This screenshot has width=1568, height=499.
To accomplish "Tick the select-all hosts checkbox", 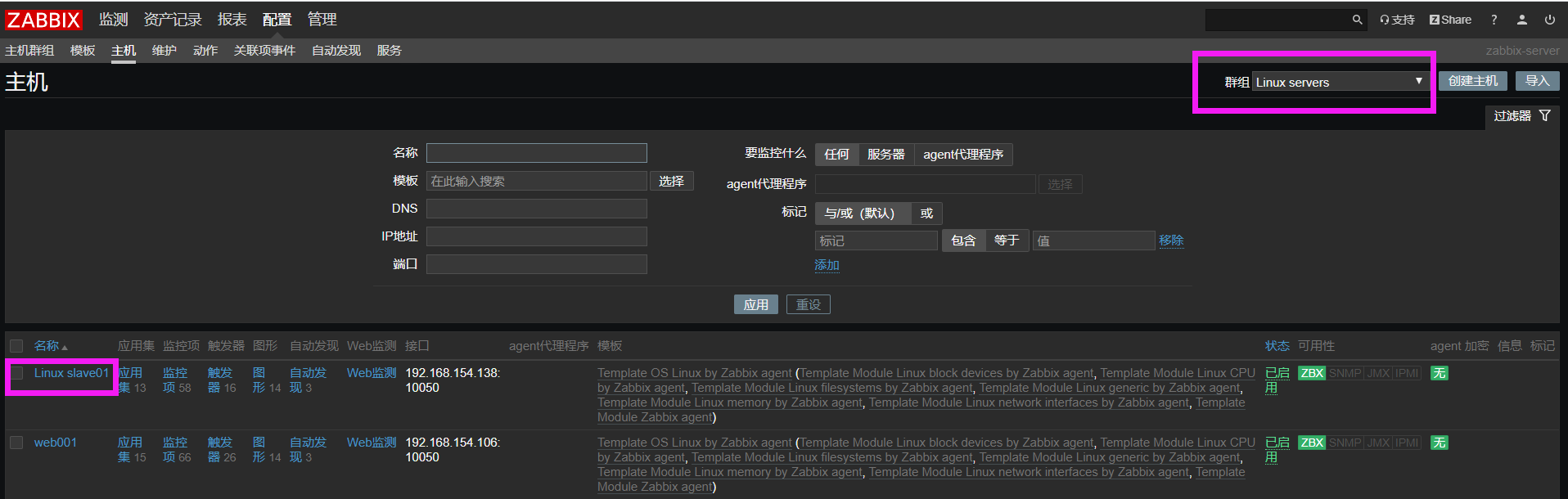I will 16,346.
